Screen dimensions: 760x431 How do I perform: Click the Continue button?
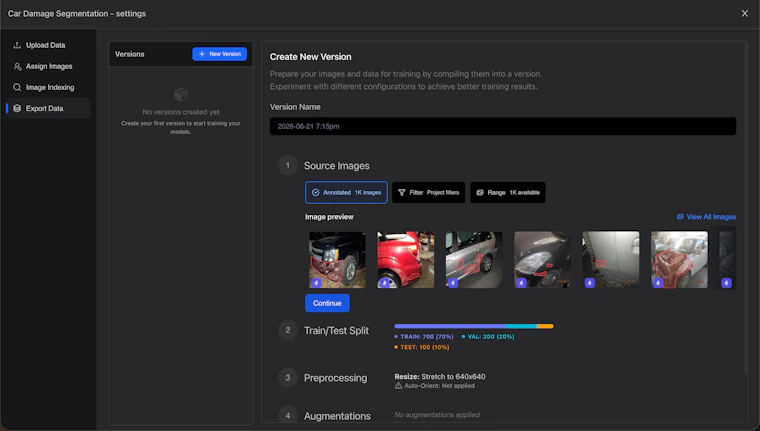pos(327,303)
